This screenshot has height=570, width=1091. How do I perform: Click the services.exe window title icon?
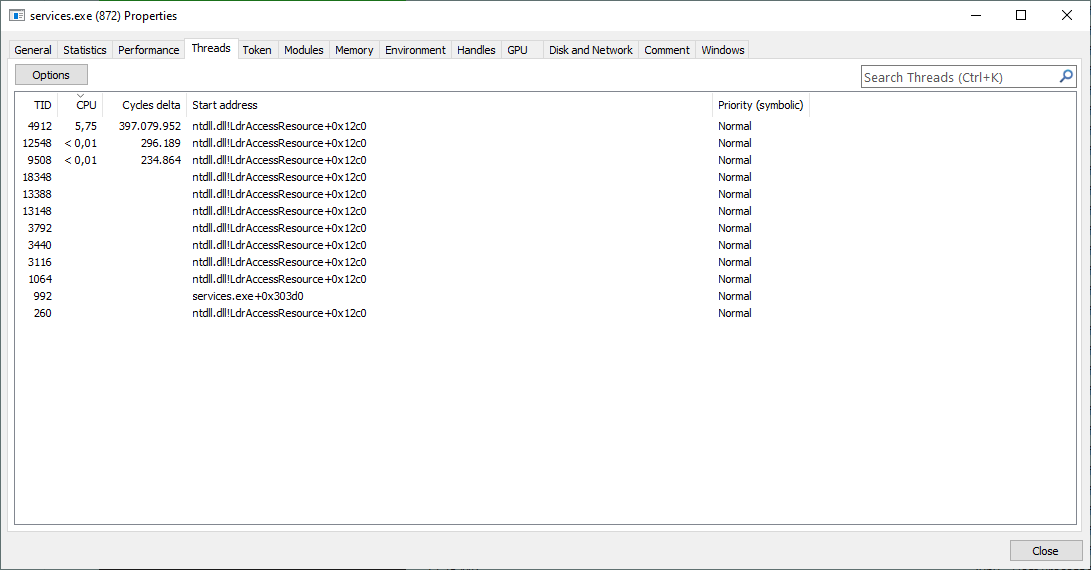click(x=17, y=15)
